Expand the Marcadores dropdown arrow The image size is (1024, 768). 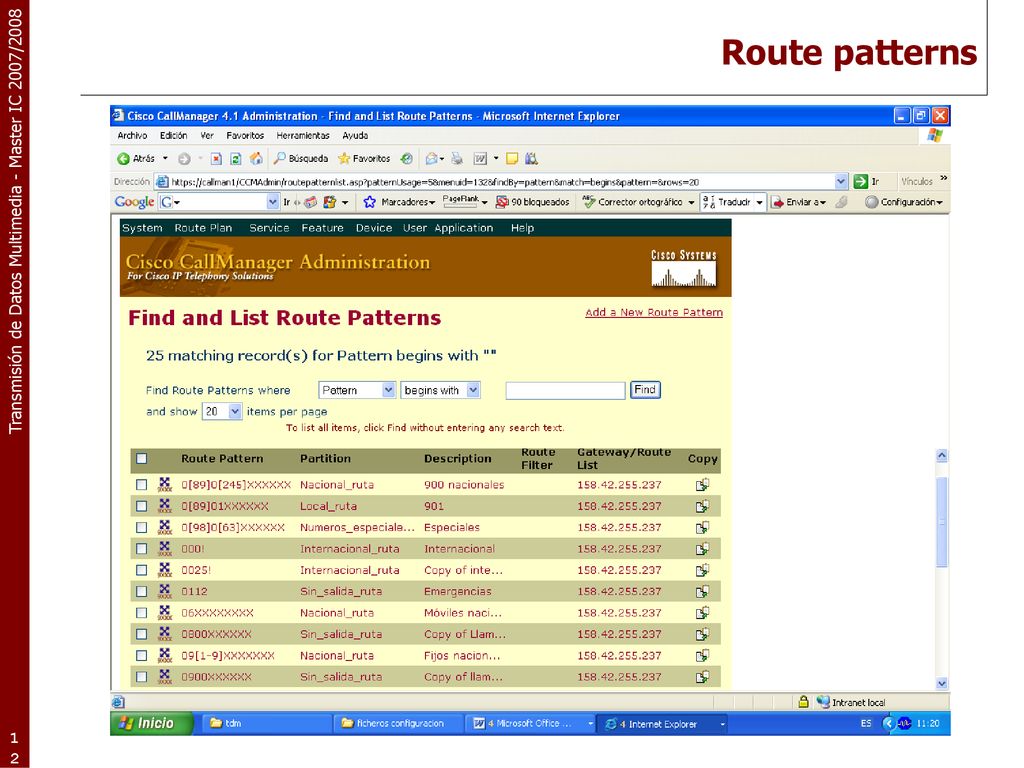(432, 203)
